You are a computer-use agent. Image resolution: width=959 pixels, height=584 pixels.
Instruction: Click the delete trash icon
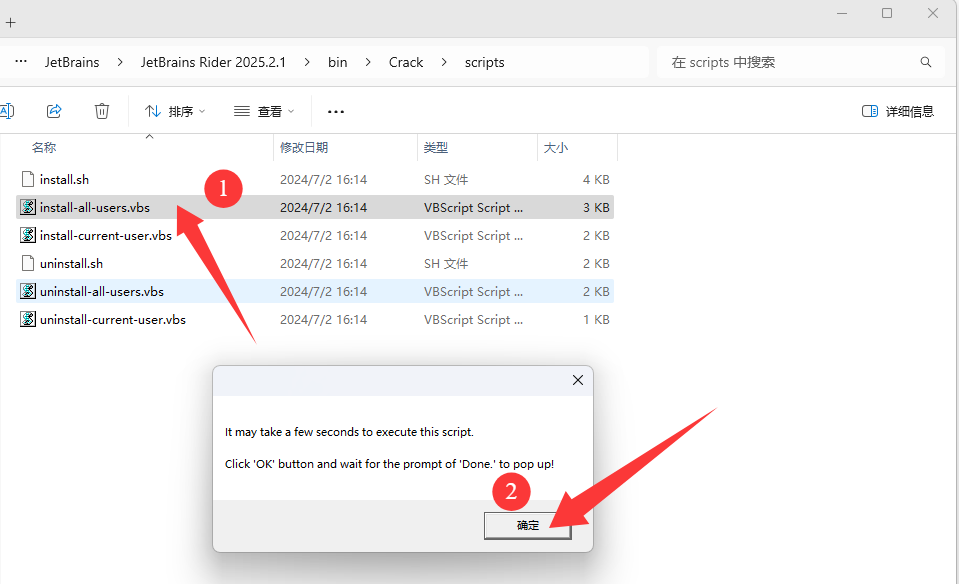tap(102, 111)
